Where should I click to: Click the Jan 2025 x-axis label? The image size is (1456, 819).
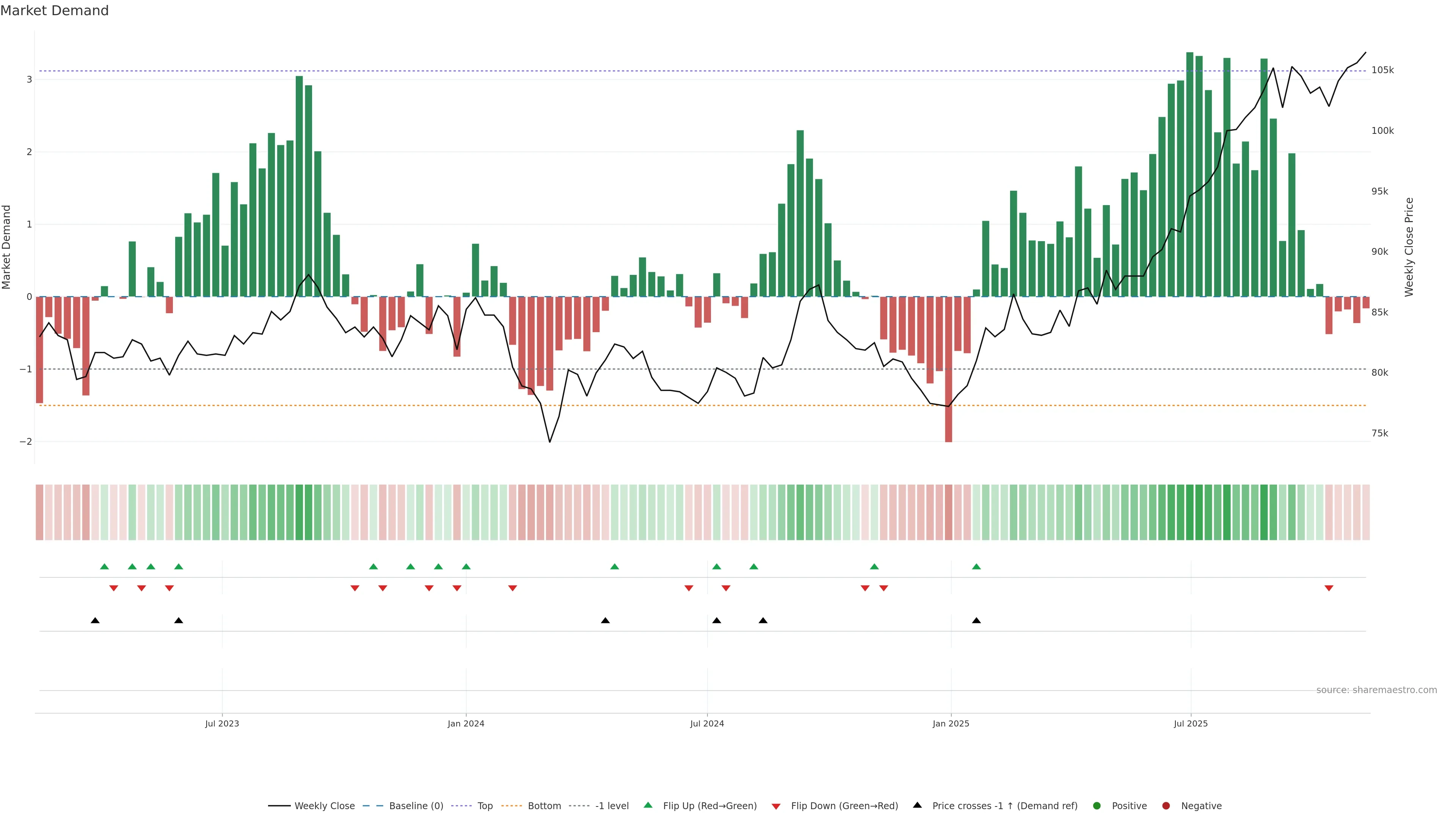point(951,723)
